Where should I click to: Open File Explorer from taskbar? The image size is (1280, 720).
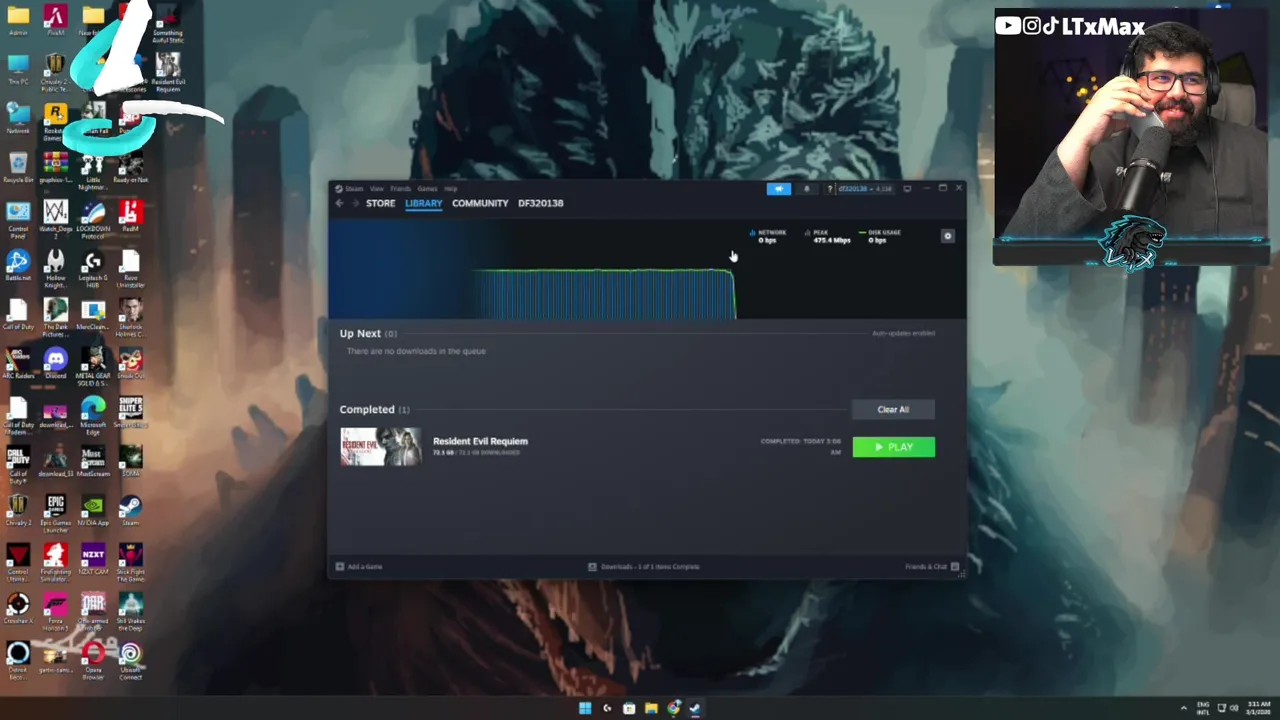[651, 708]
